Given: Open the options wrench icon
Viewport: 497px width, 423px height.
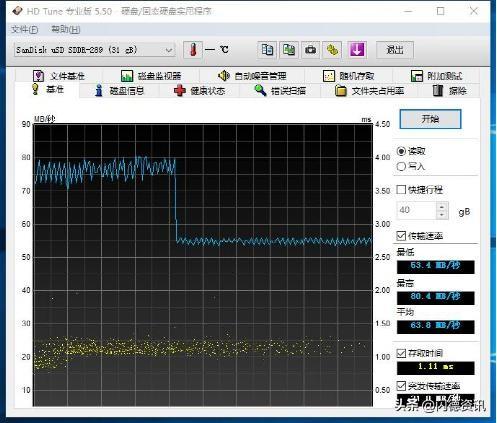Looking at the screenshot, I should point(332,50).
